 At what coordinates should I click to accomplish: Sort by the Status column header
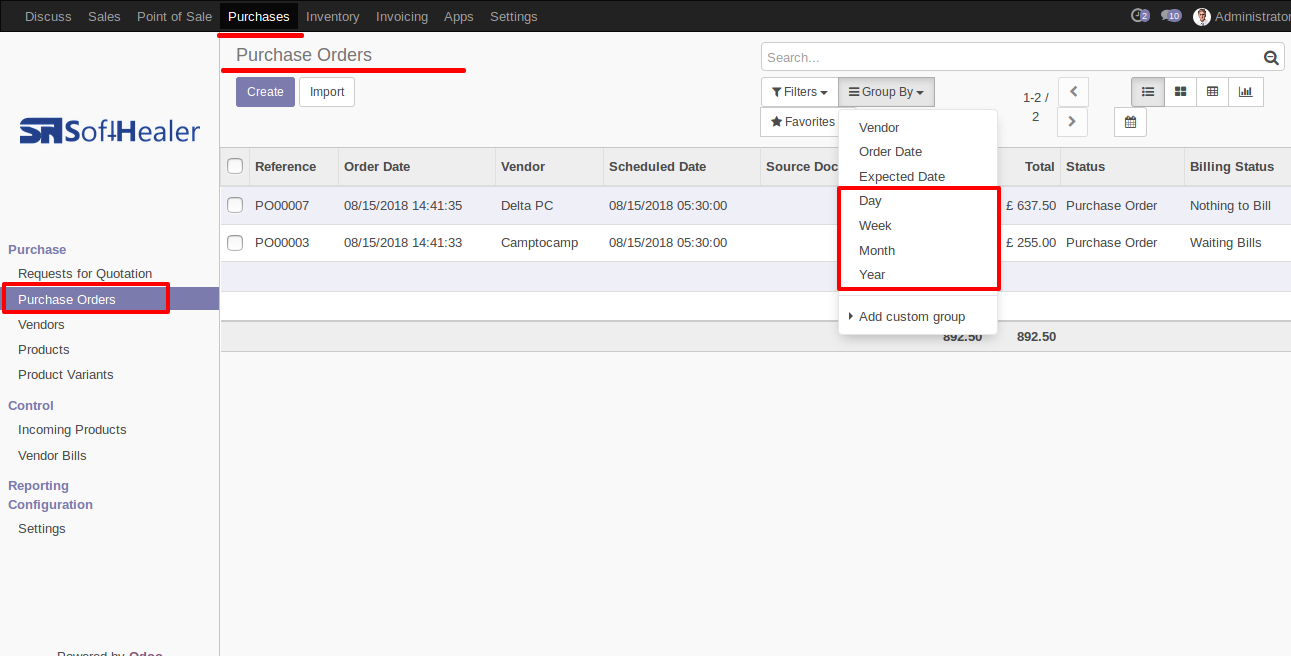(1085, 166)
